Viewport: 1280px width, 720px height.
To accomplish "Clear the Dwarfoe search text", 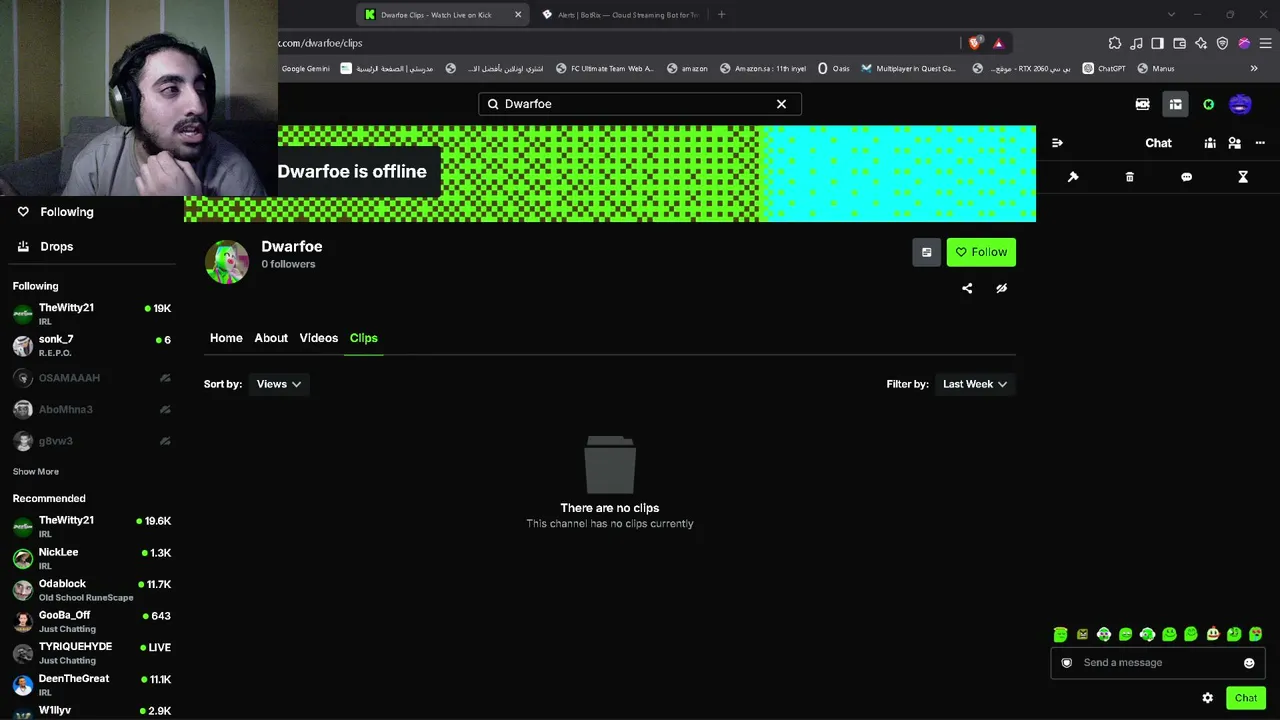I will (782, 104).
